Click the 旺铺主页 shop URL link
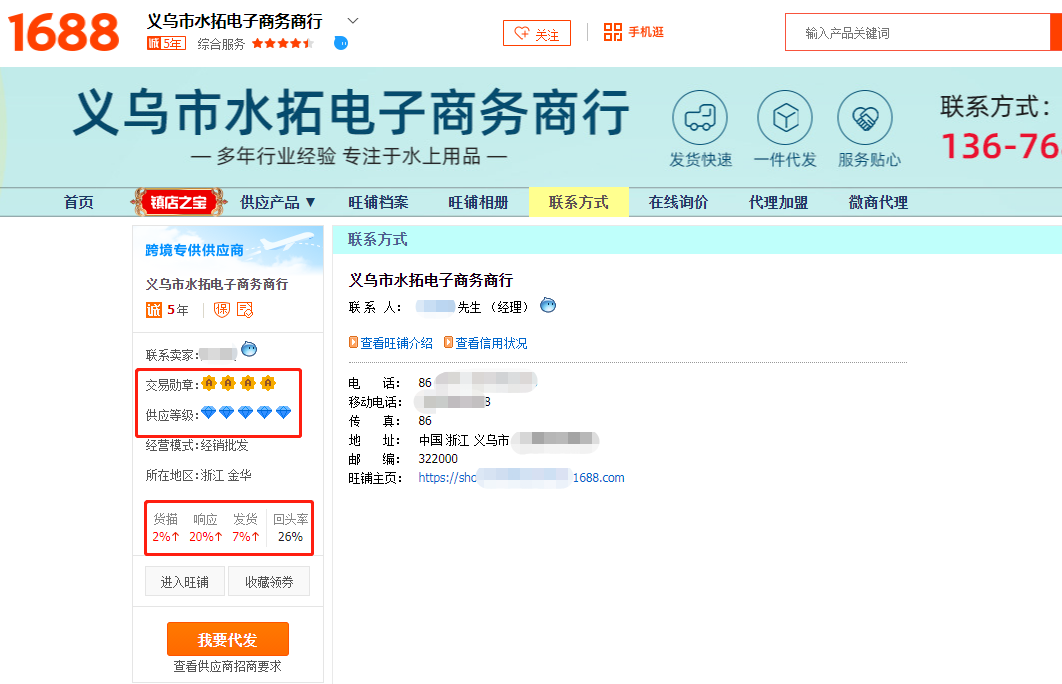 tap(522, 478)
